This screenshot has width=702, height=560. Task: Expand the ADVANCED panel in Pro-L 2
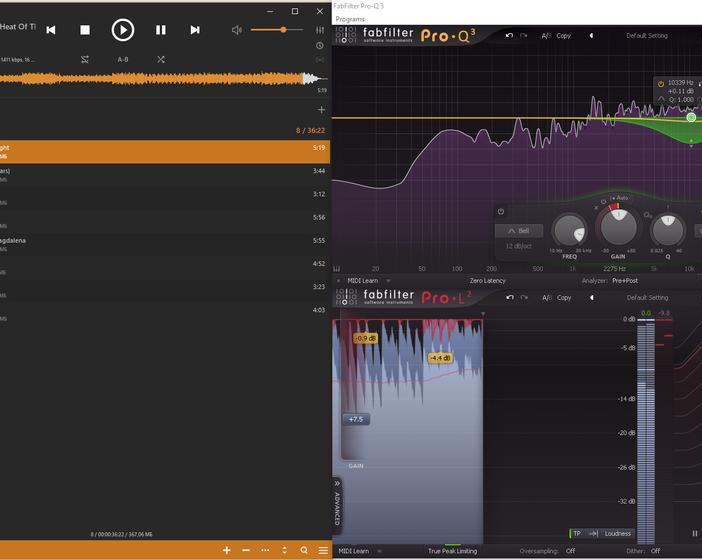tap(337, 504)
